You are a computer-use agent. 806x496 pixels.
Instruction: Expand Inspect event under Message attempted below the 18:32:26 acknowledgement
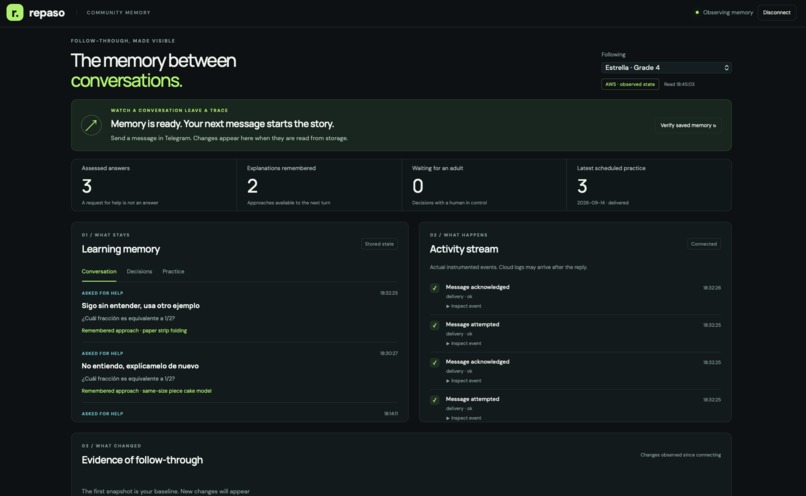pyautogui.click(x=464, y=343)
